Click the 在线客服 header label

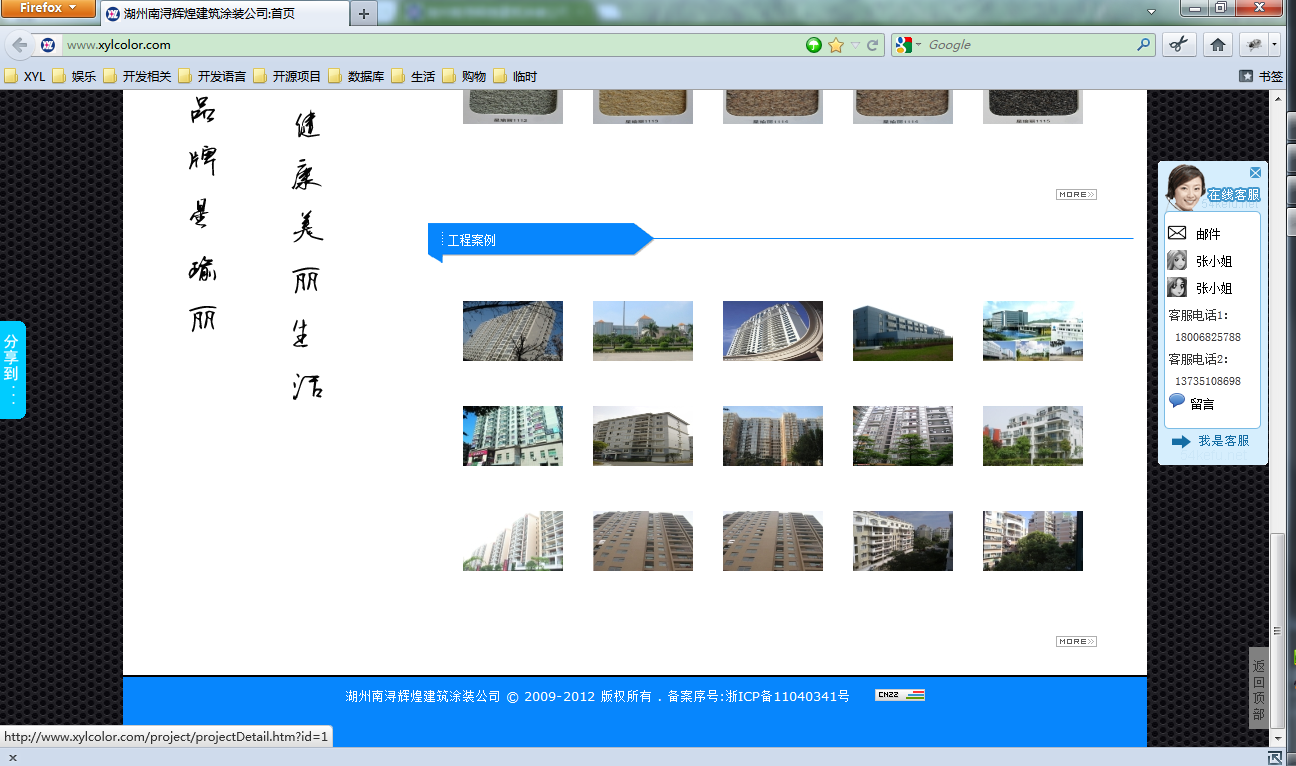click(x=1233, y=195)
